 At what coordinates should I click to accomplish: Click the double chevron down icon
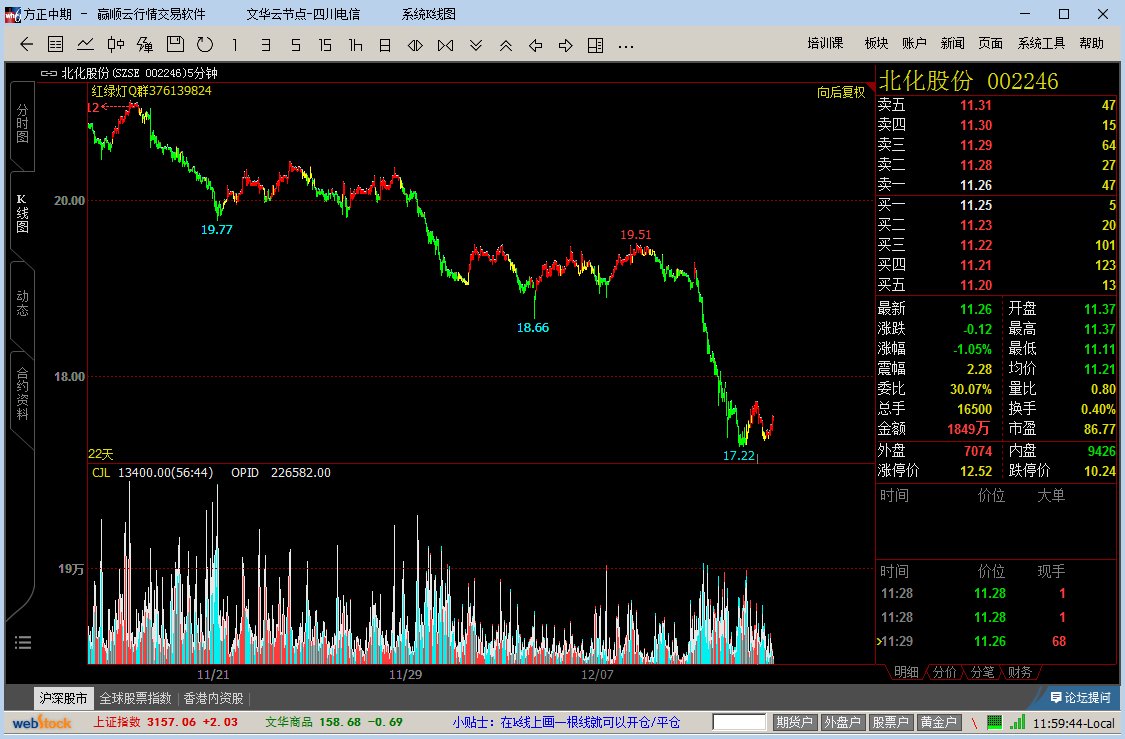tap(476, 45)
